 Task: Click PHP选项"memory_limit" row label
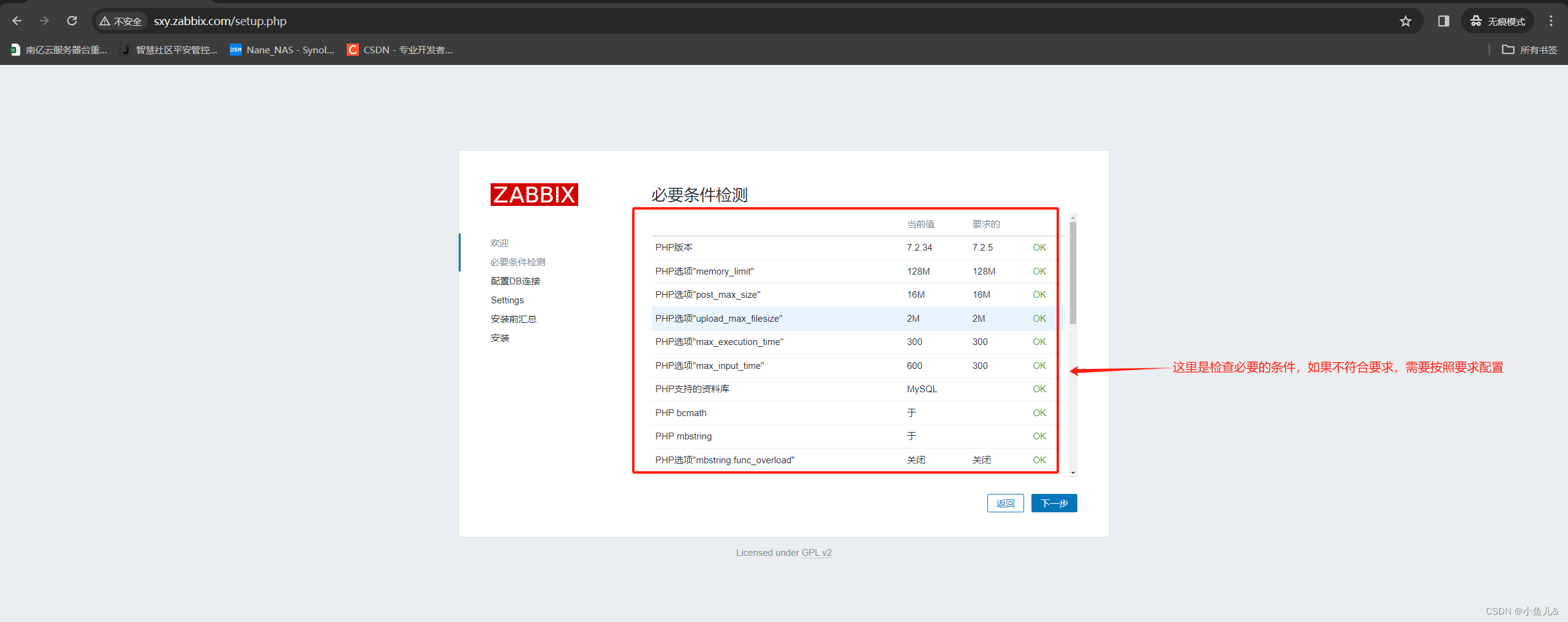pyautogui.click(x=704, y=271)
